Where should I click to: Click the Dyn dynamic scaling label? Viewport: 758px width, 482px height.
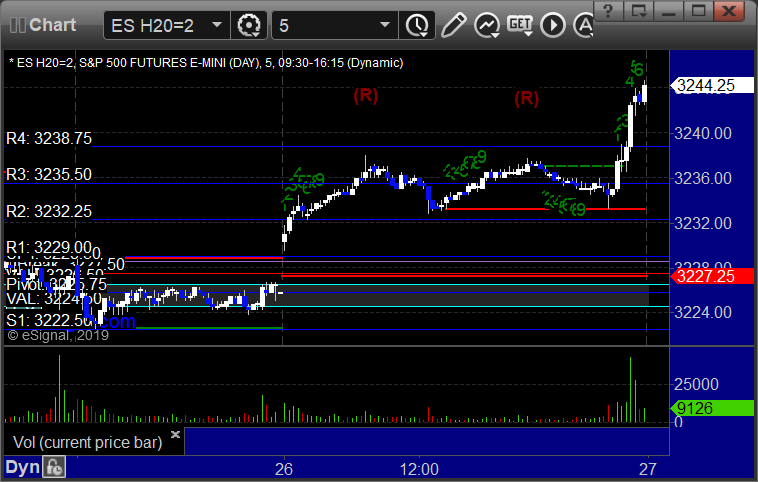pyautogui.click(x=22, y=467)
